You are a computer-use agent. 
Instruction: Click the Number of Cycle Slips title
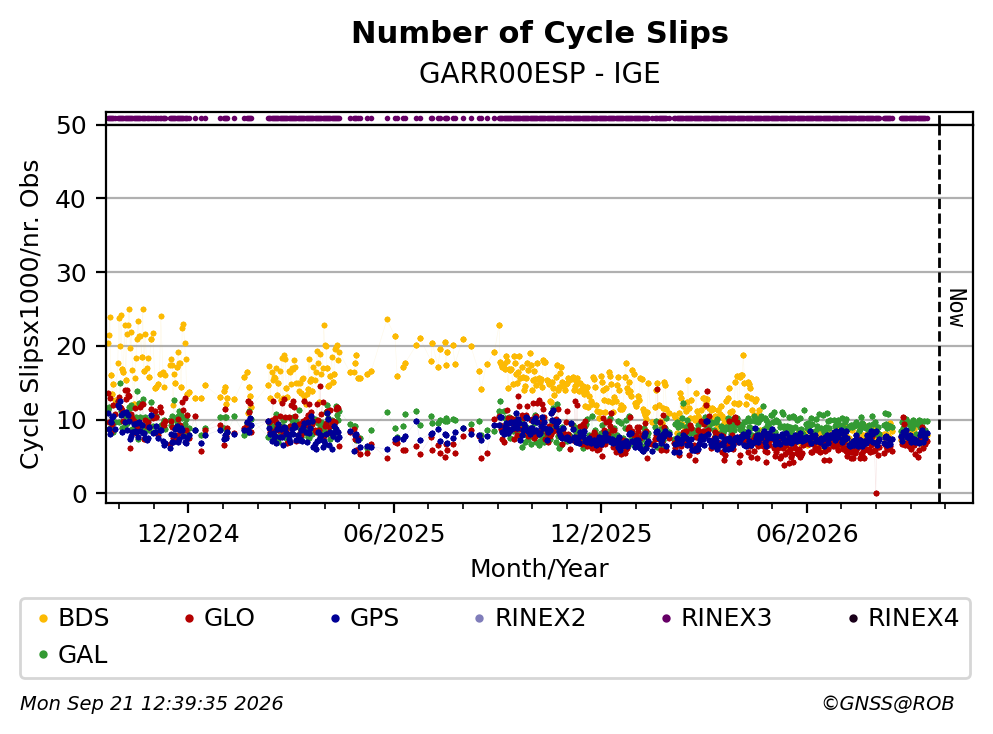pos(540,33)
